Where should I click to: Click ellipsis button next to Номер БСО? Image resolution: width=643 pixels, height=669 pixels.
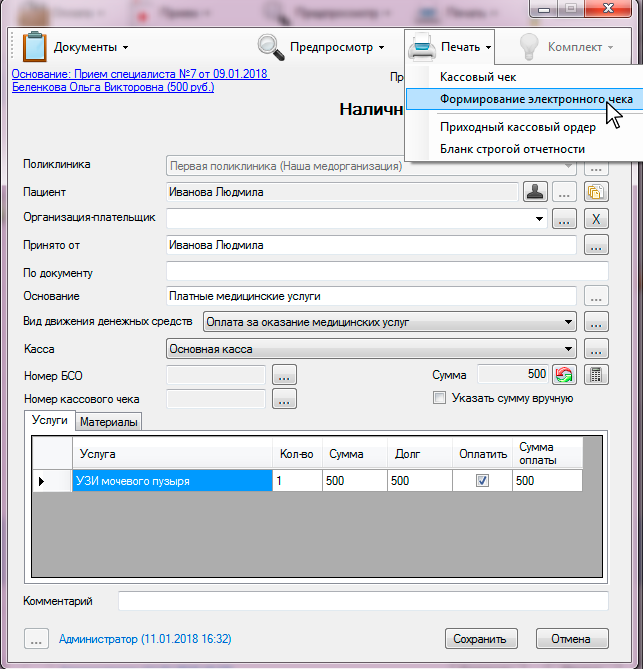click(x=284, y=375)
